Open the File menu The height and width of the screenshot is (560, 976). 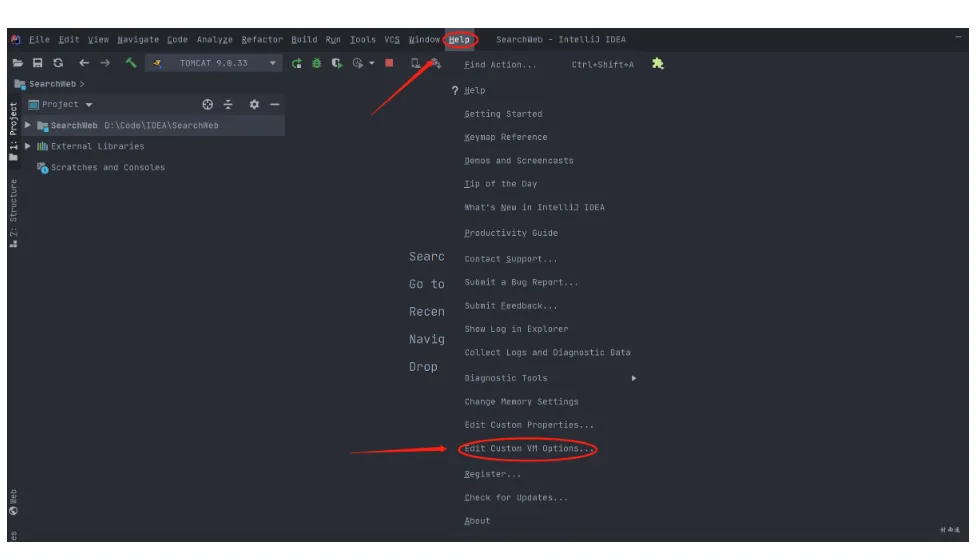(39, 39)
